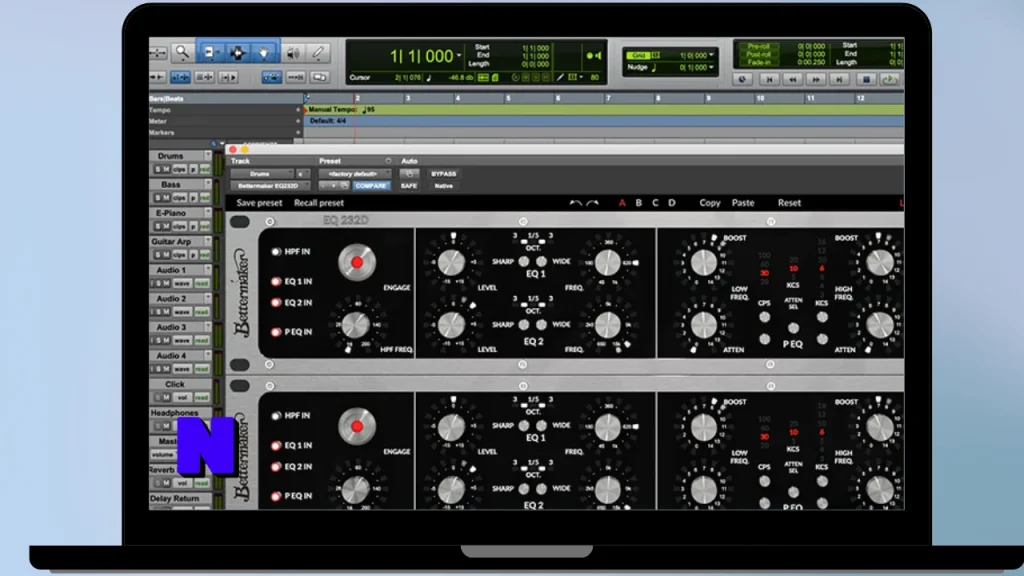The image size is (1024, 576).
Task: Toggle EQ 2 IN on top unit
Action: (276, 303)
